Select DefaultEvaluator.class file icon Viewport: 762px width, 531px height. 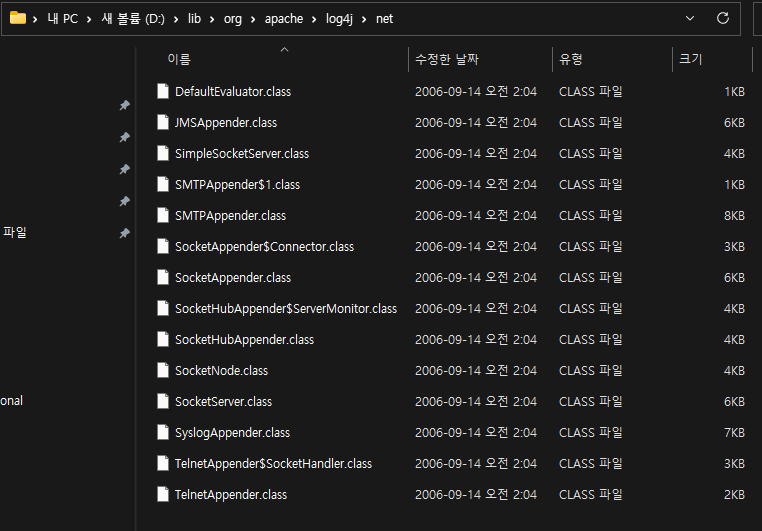point(163,91)
